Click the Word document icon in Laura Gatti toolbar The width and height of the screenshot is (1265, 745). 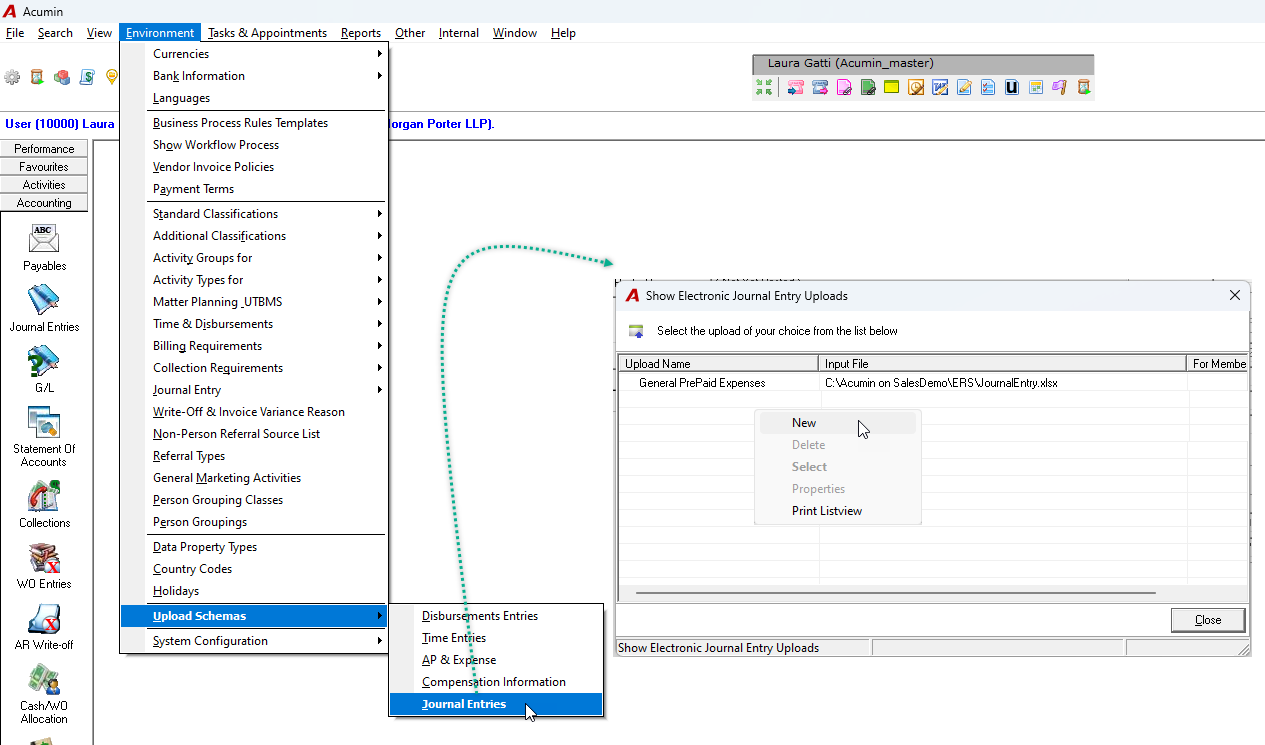click(x=940, y=88)
